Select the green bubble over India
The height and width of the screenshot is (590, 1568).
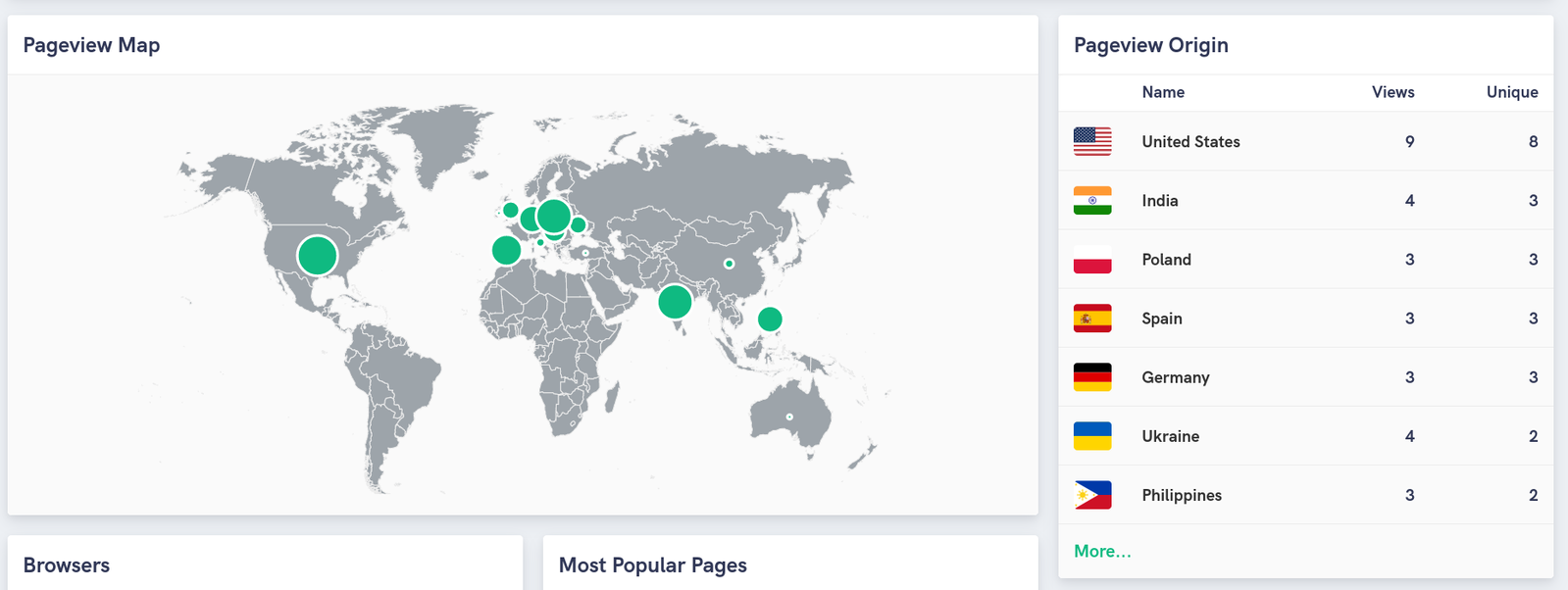[x=675, y=301]
